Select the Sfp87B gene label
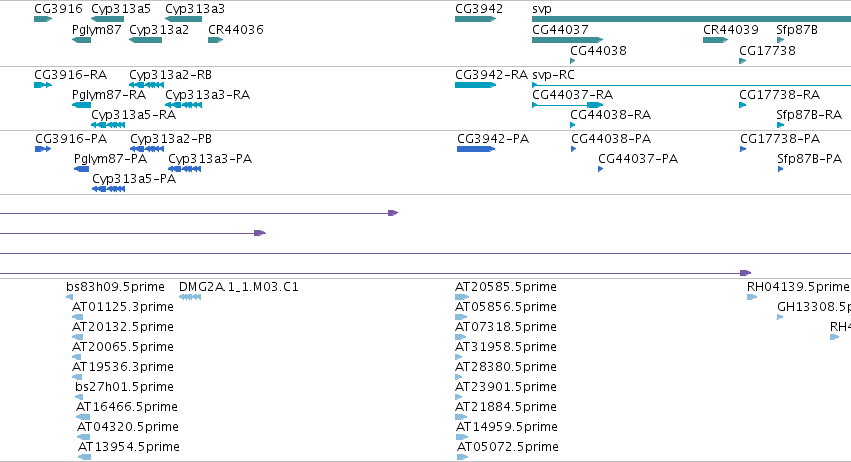 797,30
